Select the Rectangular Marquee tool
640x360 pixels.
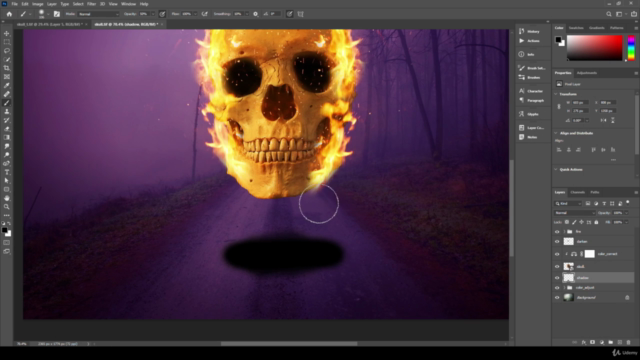[7, 42]
